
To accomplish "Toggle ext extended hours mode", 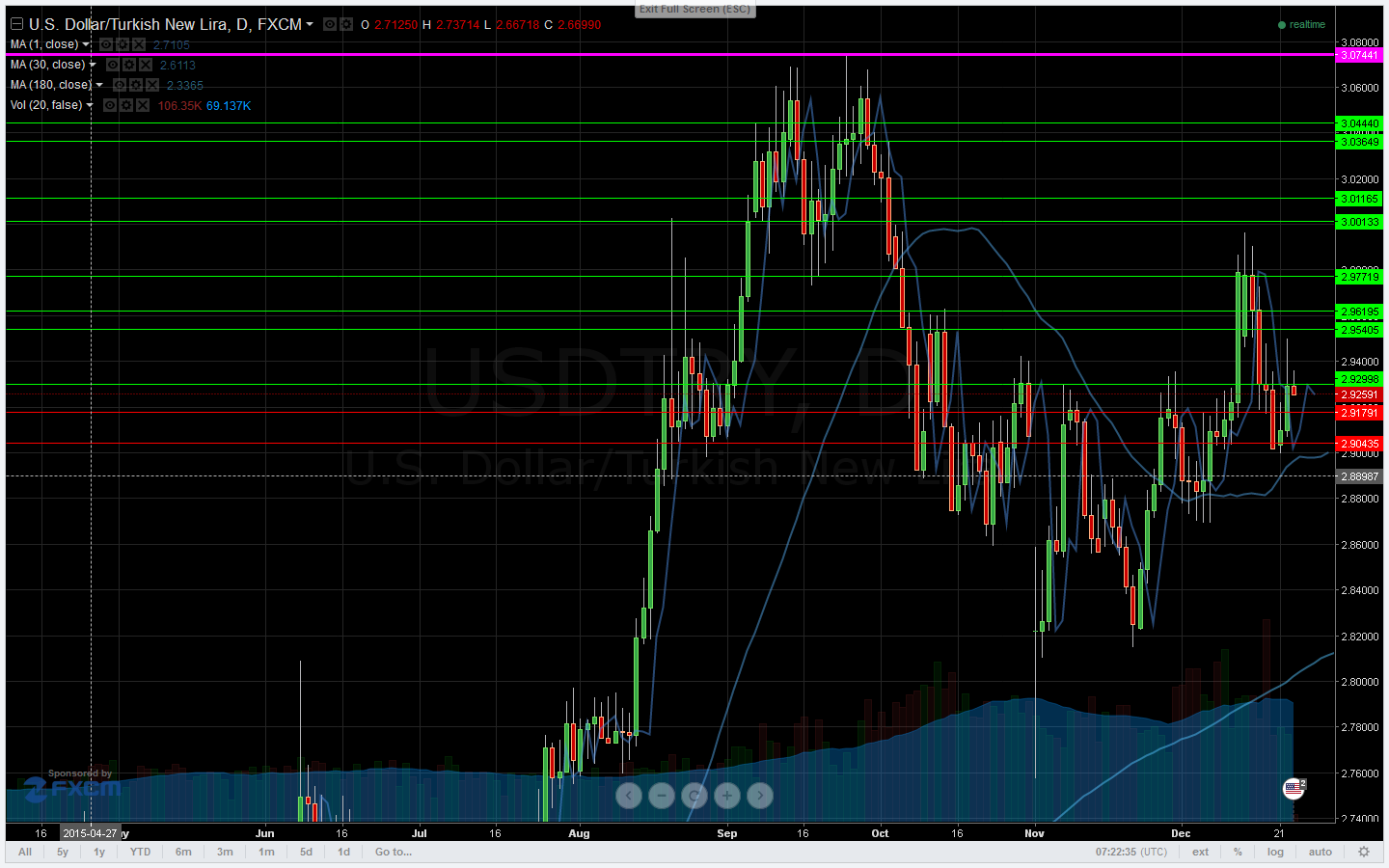I will point(1201,852).
